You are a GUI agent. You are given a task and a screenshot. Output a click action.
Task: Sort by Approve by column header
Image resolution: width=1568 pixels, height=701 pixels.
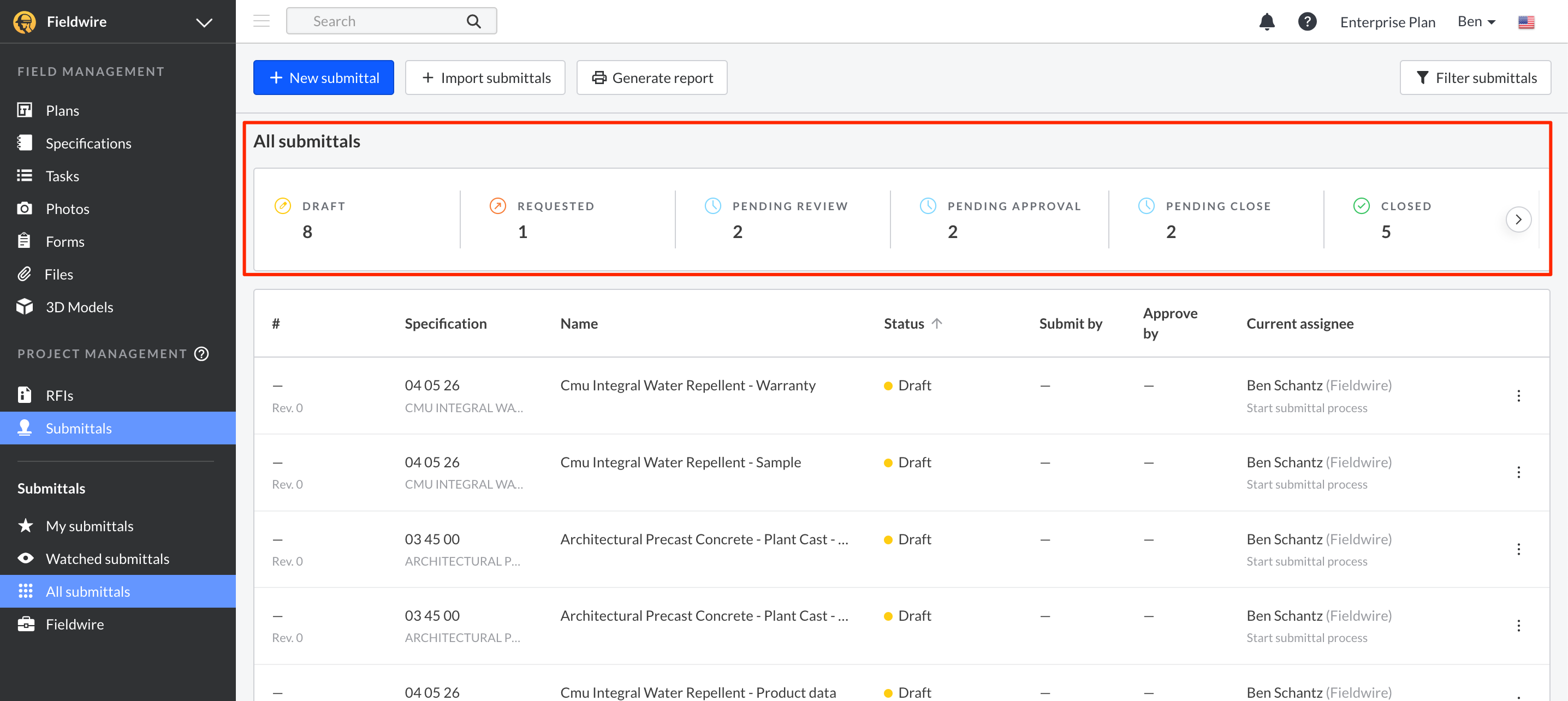click(1170, 323)
